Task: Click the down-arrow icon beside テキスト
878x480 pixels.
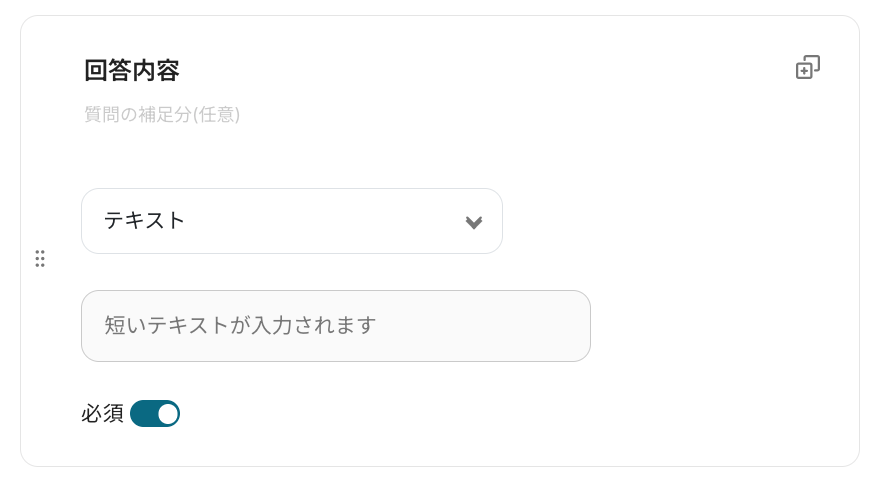Action: [473, 222]
